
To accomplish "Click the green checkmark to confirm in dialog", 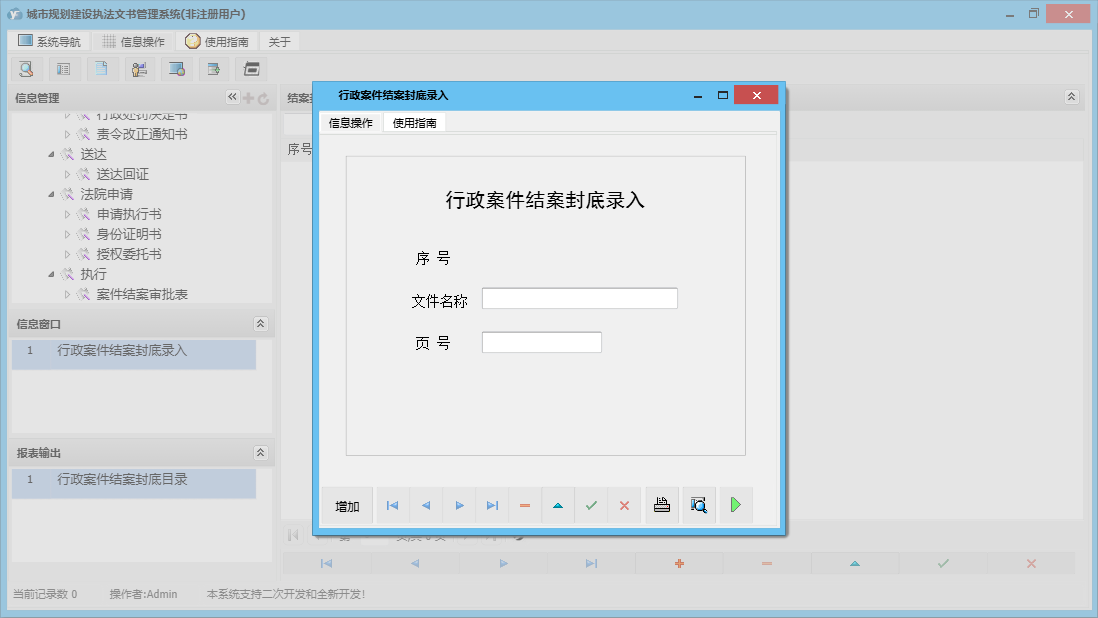I will [591, 505].
